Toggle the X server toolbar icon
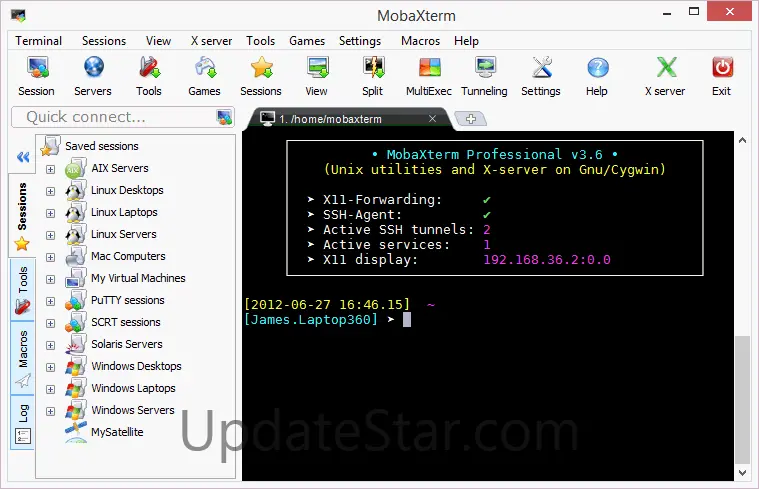Viewport: 759px width, 489px height. click(x=666, y=68)
